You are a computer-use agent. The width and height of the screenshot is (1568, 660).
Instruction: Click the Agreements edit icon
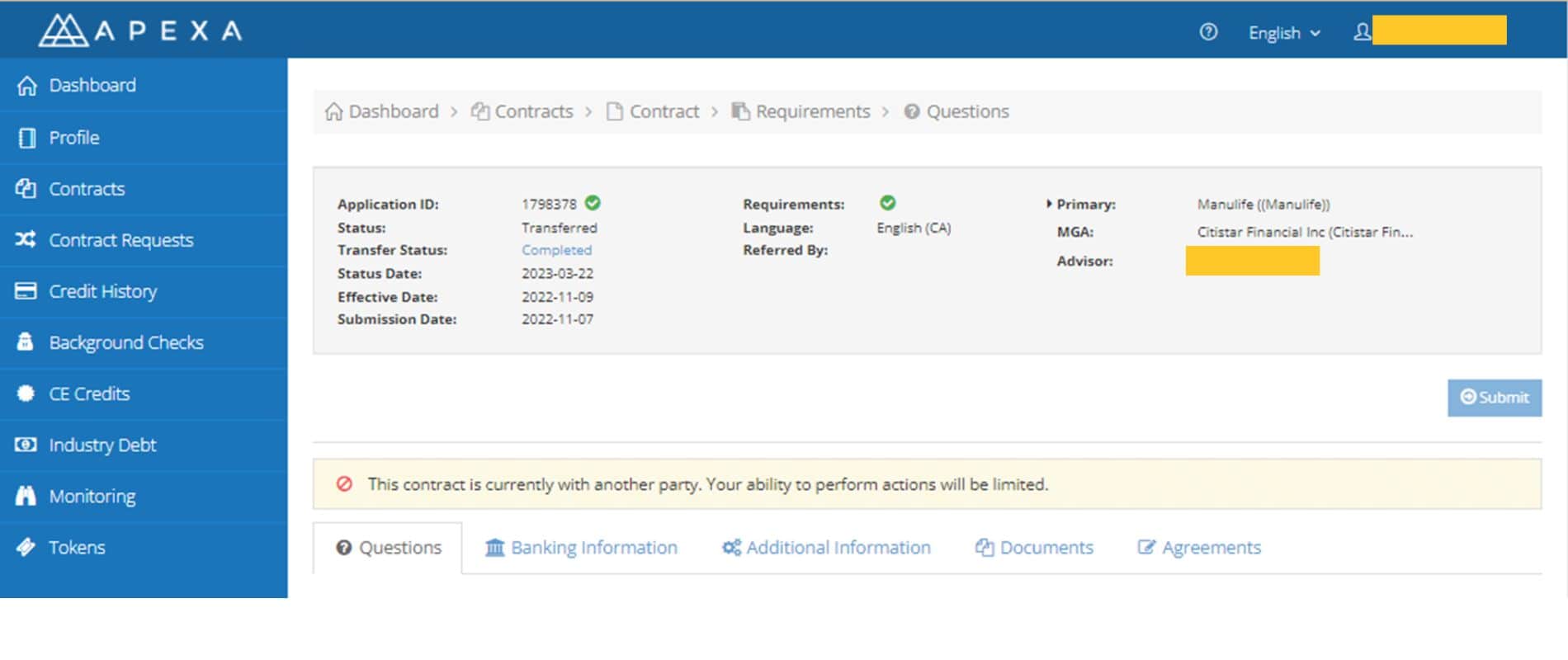point(1146,548)
